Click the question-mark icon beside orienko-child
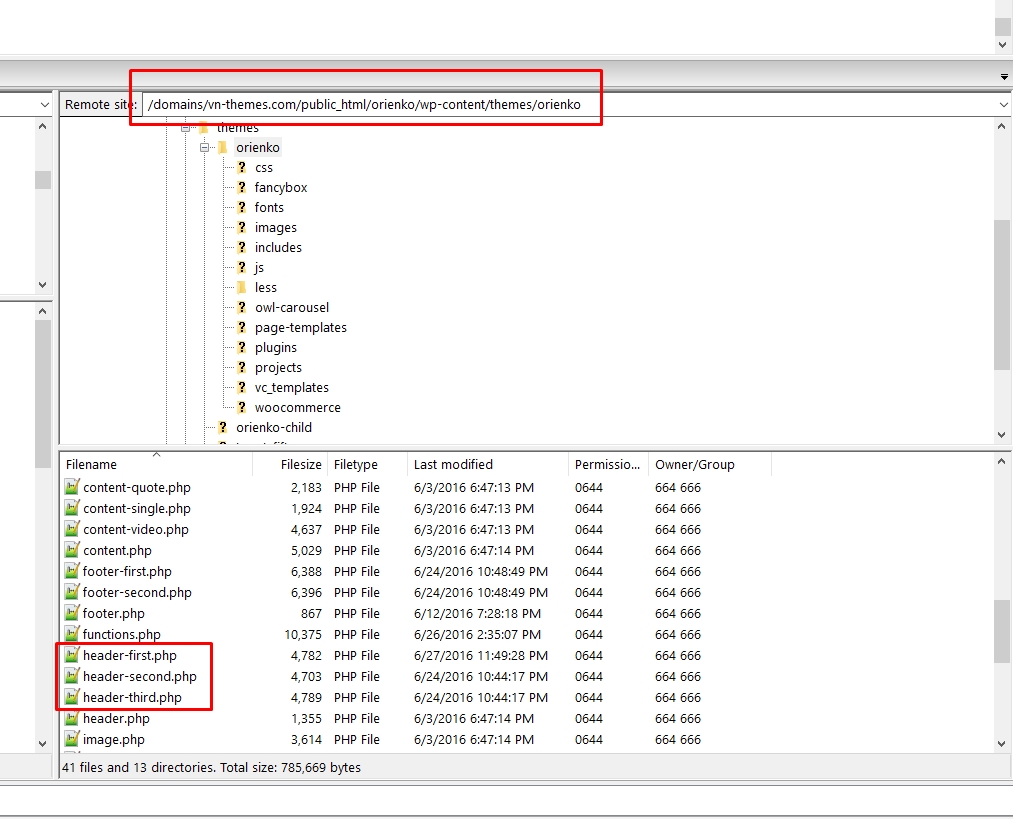Image resolution: width=1013 pixels, height=819 pixels. (x=223, y=428)
